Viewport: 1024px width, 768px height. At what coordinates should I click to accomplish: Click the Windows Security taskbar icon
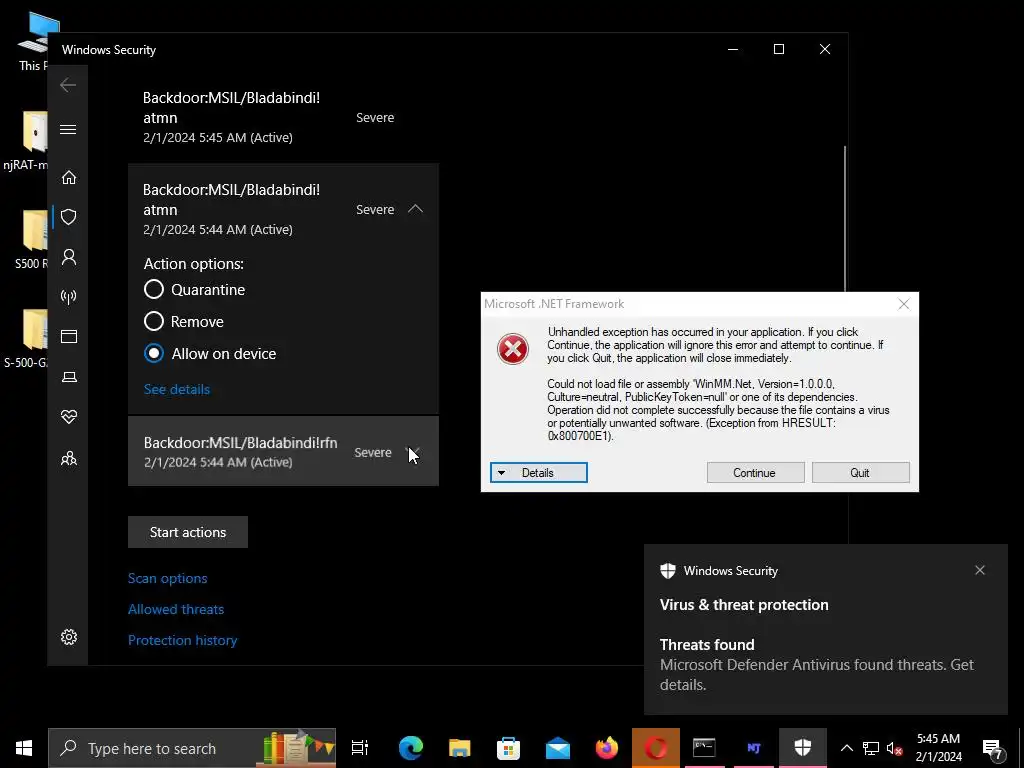coord(803,748)
